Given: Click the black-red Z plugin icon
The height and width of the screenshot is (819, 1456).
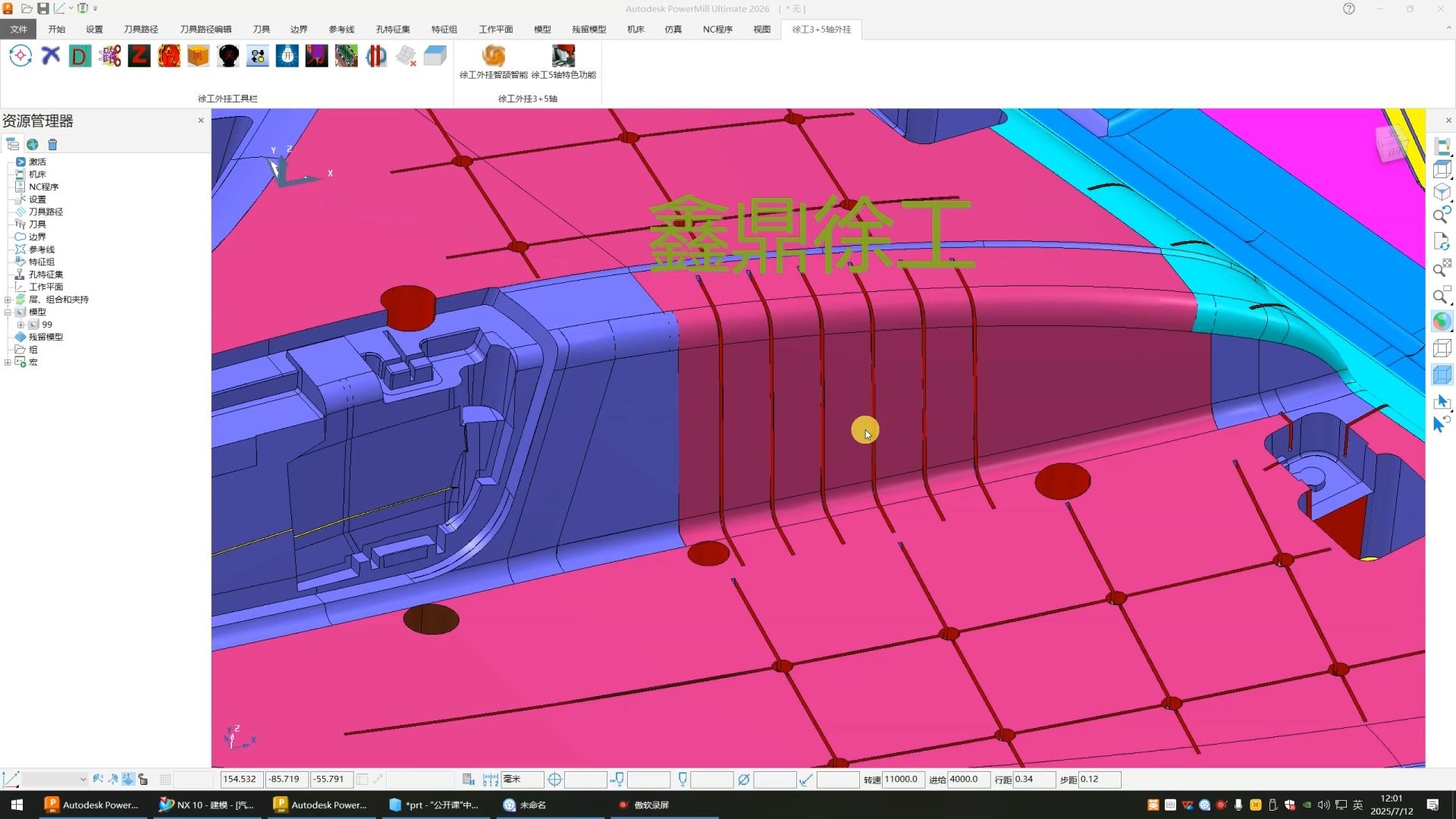Looking at the screenshot, I should tap(140, 56).
